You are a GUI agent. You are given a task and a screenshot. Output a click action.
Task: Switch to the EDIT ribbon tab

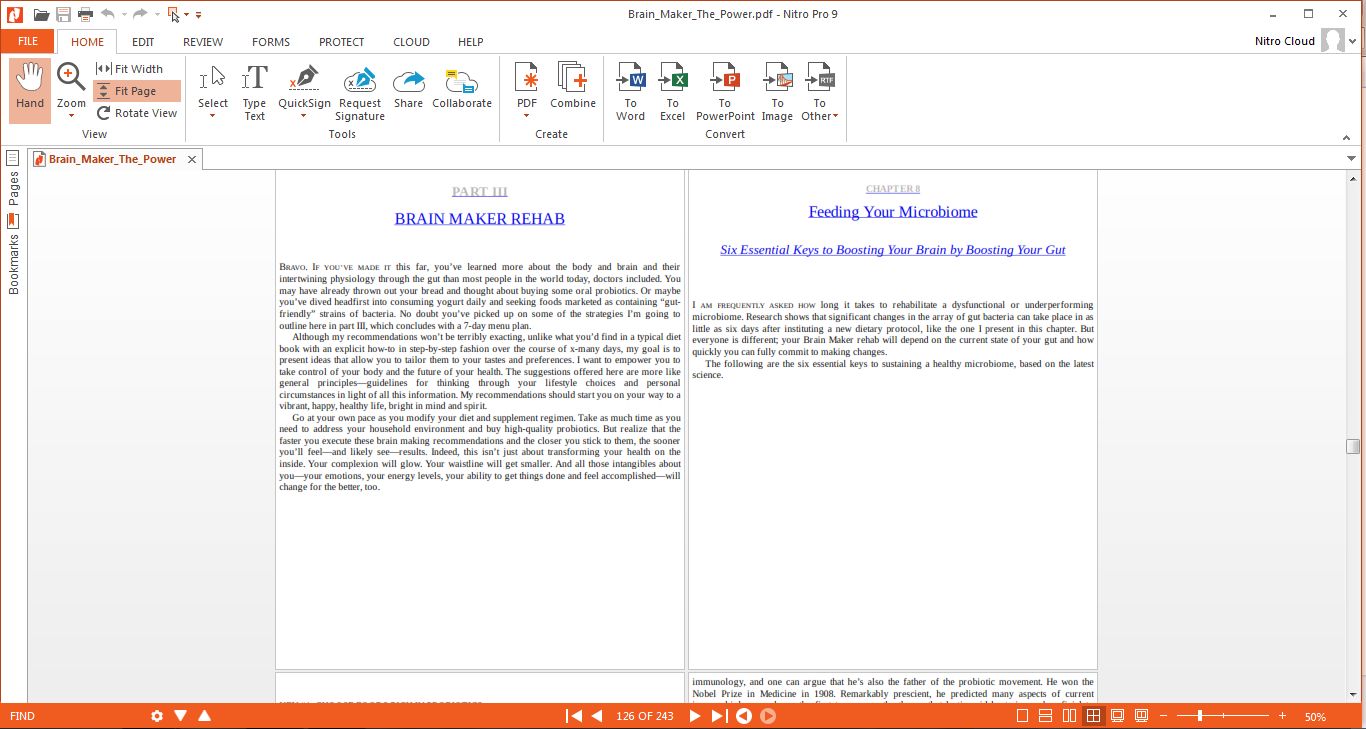[143, 42]
